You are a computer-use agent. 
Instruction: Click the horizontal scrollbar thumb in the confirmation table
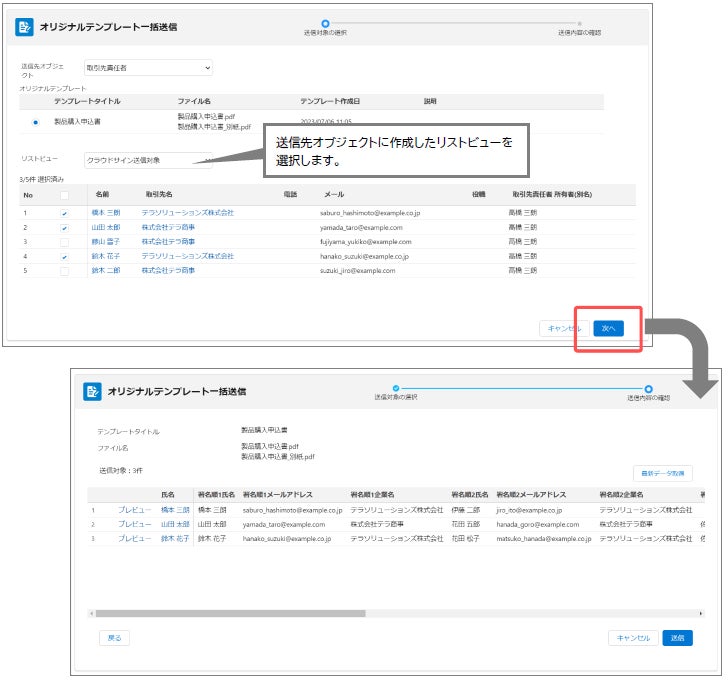(x=230, y=613)
